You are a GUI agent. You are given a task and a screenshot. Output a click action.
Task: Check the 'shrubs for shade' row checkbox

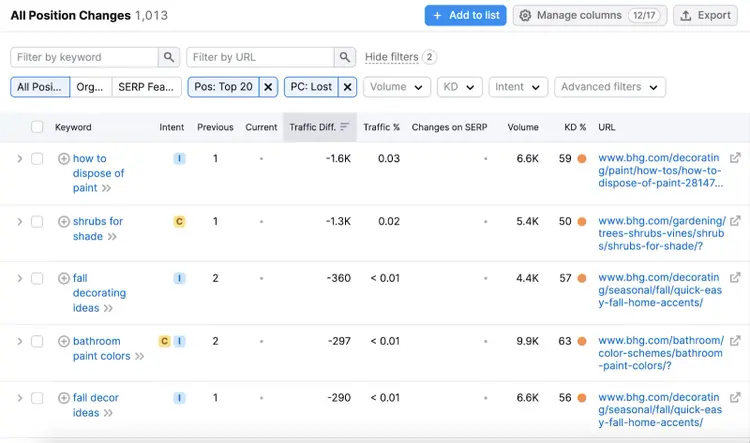37,222
